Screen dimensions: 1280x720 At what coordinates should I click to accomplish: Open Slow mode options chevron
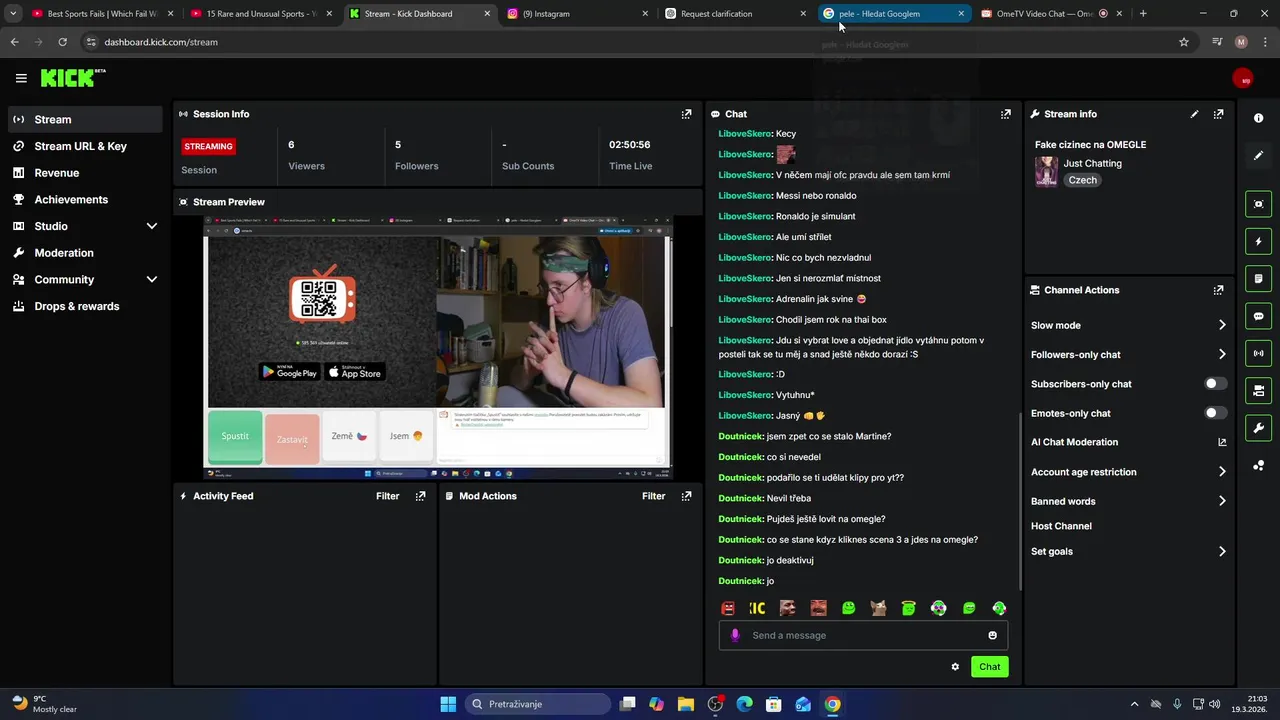1222,325
